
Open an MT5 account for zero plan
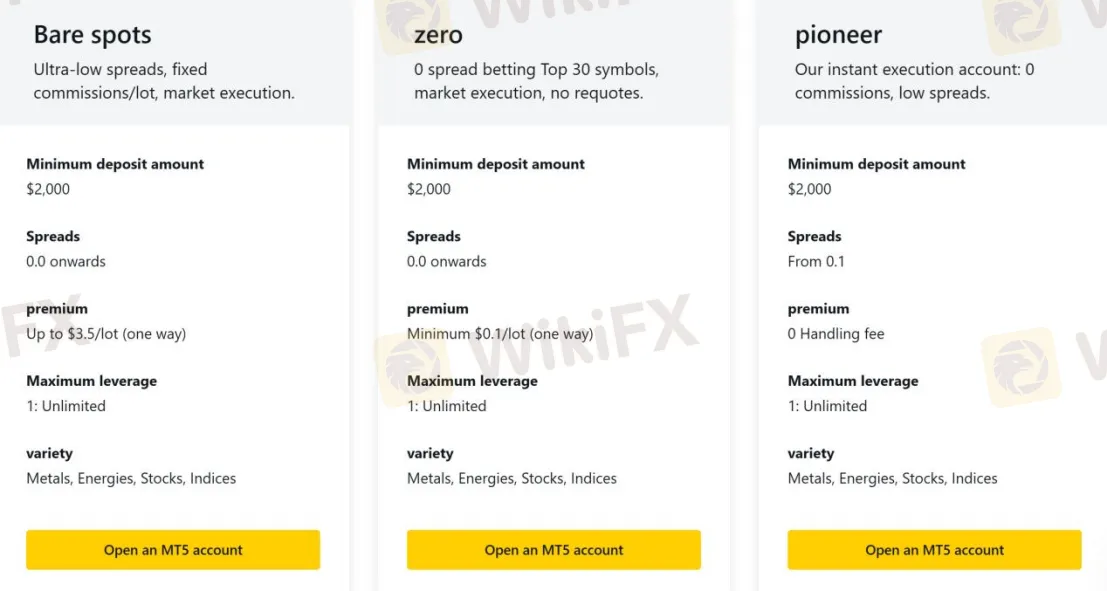tap(554, 550)
